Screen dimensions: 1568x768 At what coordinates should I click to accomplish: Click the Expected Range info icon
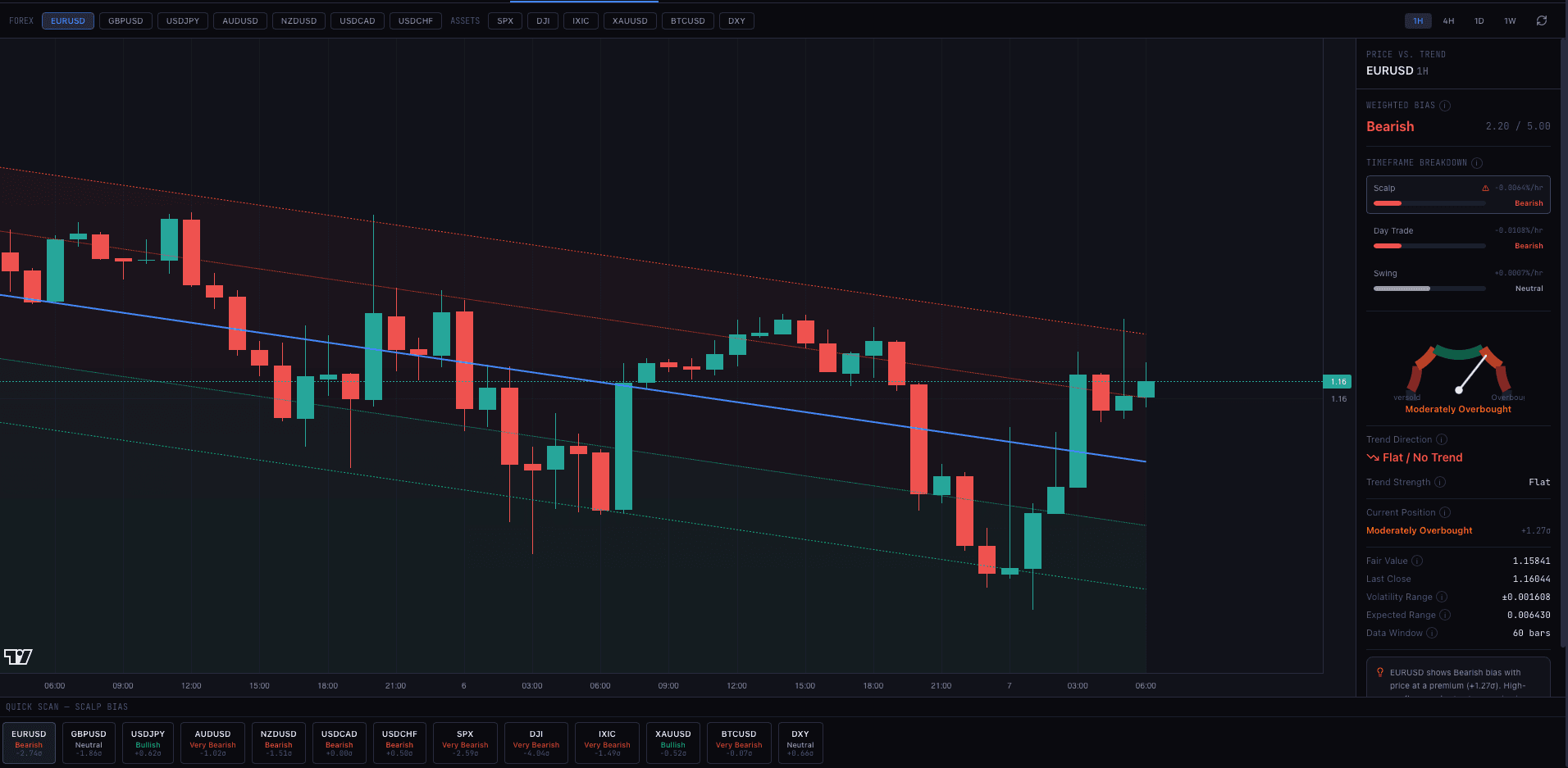coord(1445,615)
